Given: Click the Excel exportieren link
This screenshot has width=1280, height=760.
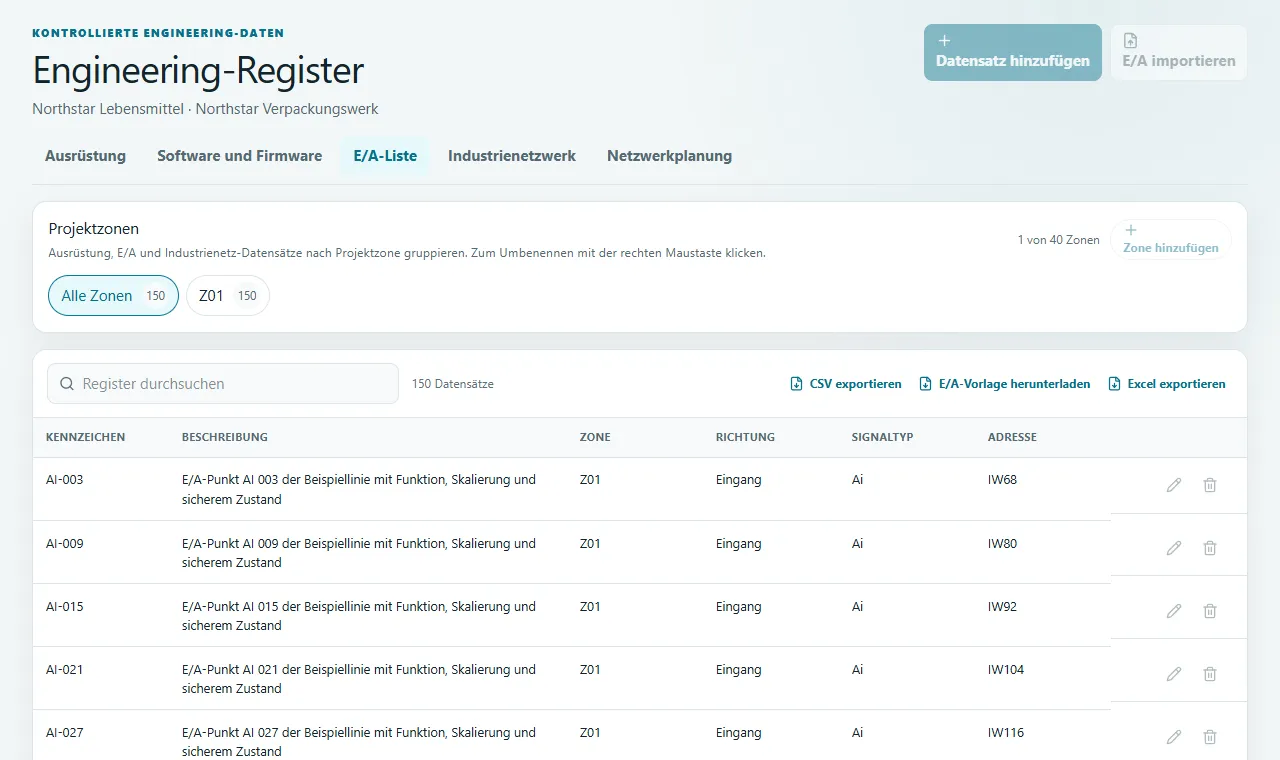Looking at the screenshot, I should pyautogui.click(x=1167, y=384).
